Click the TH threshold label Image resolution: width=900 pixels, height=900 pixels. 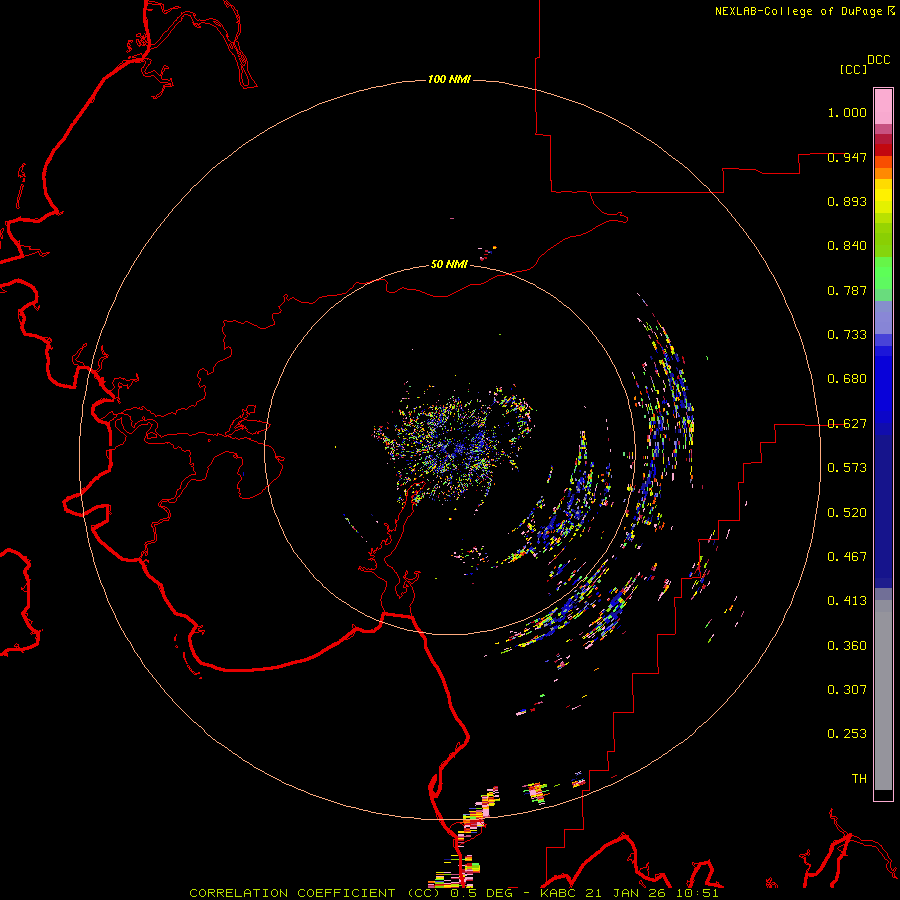pyautogui.click(x=859, y=779)
